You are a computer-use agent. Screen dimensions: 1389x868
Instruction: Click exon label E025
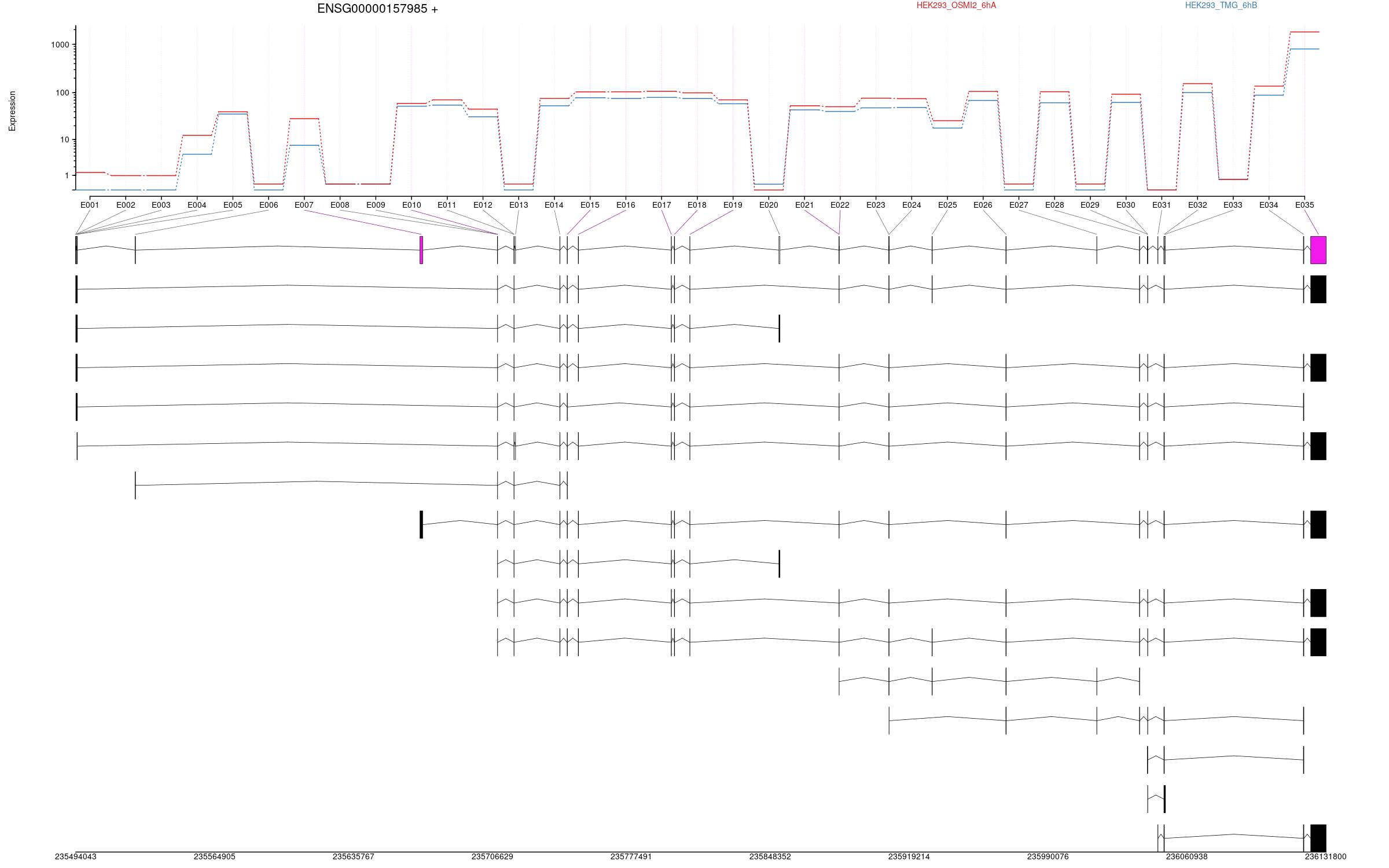tap(947, 205)
